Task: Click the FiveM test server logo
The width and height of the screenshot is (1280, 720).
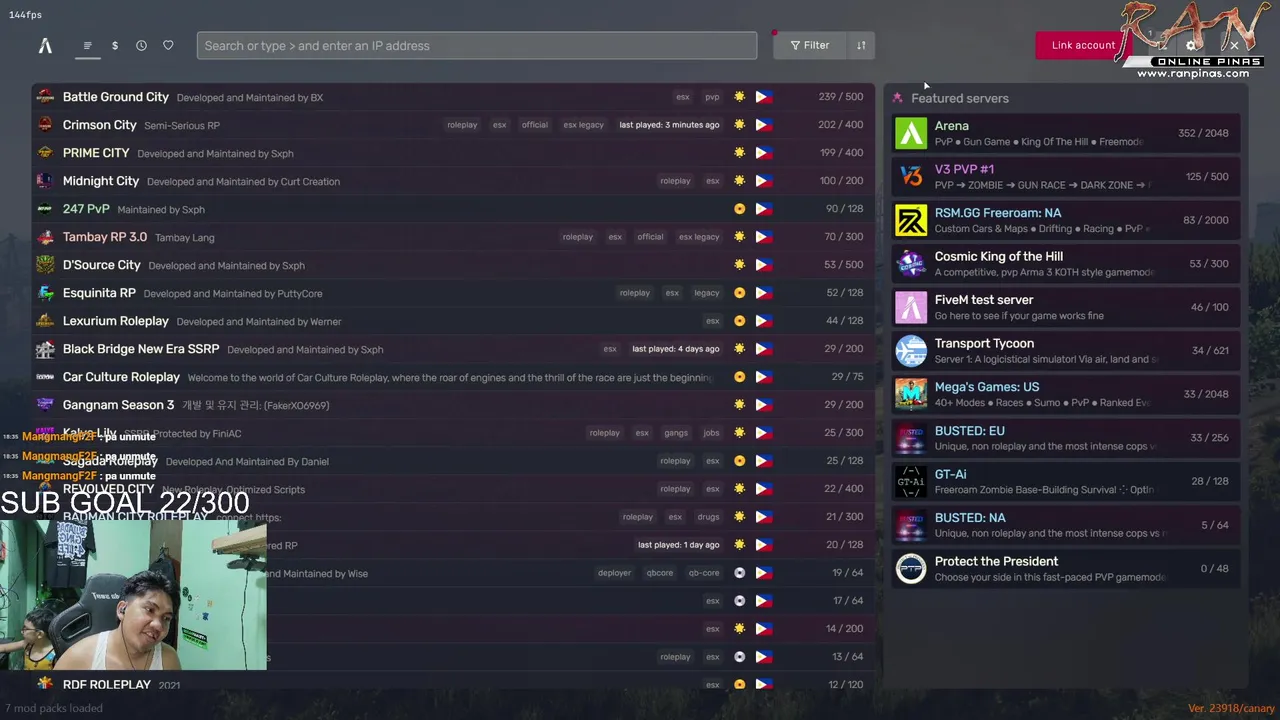Action: pyautogui.click(x=911, y=307)
